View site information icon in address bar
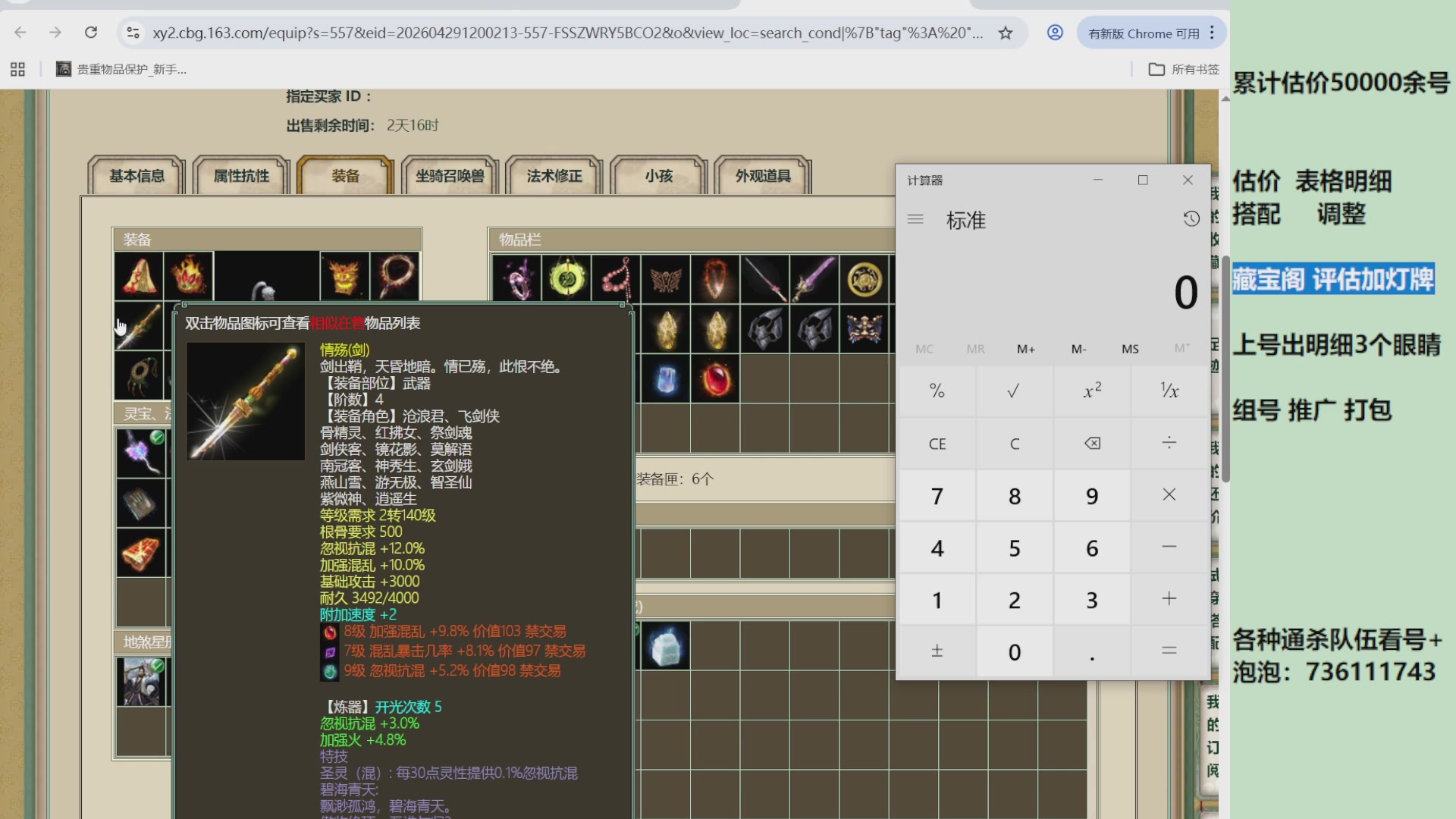The width and height of the screenshot is (1456, 819). click(x=133, y=33)
